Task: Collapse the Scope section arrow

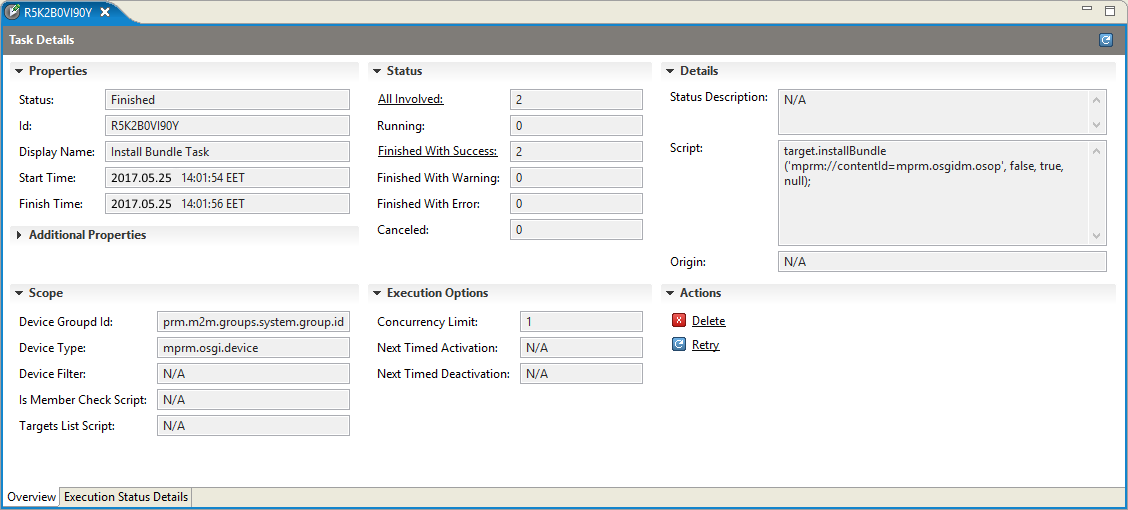Action: click(19, 293)
